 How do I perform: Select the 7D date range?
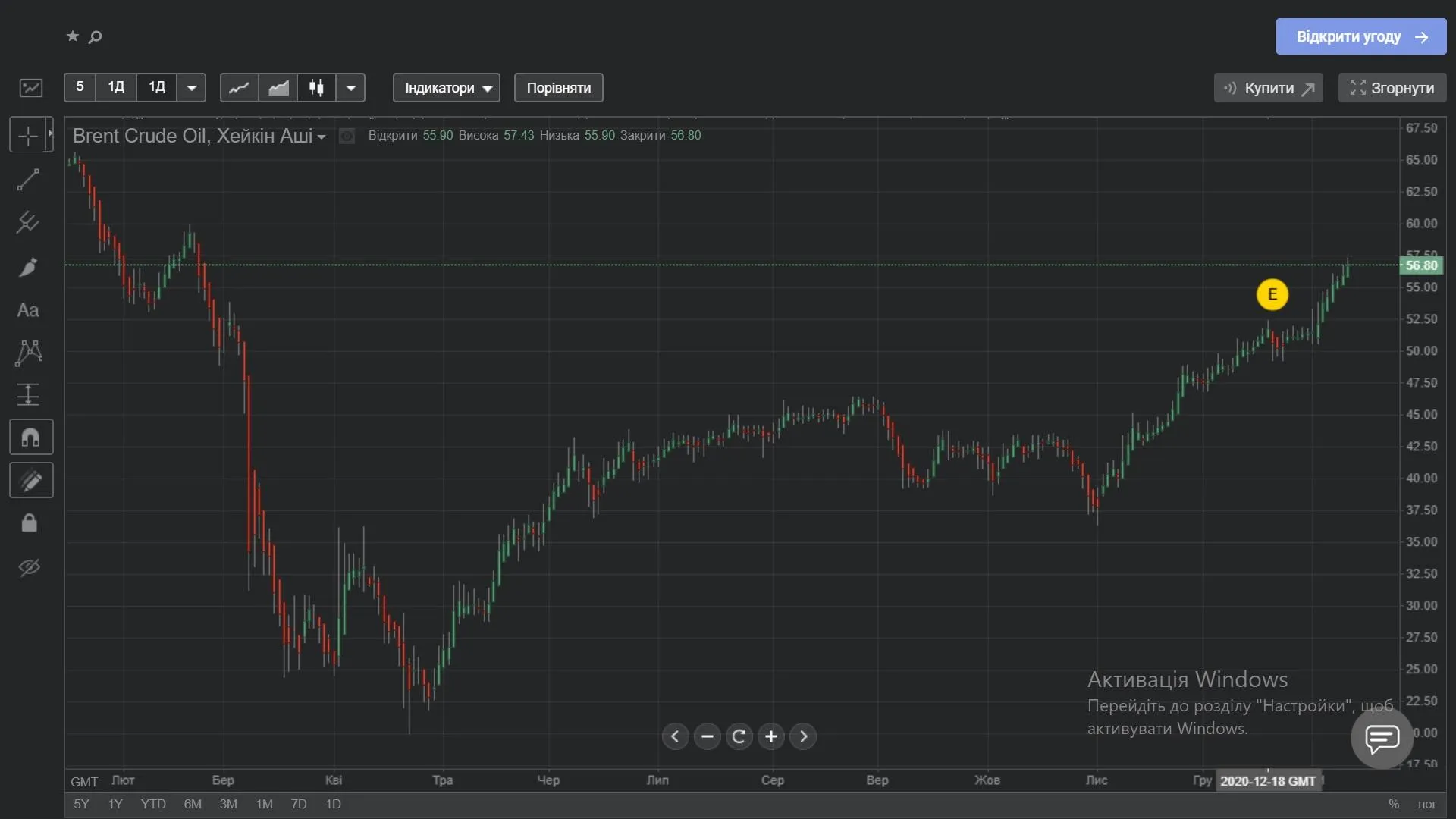299,804
